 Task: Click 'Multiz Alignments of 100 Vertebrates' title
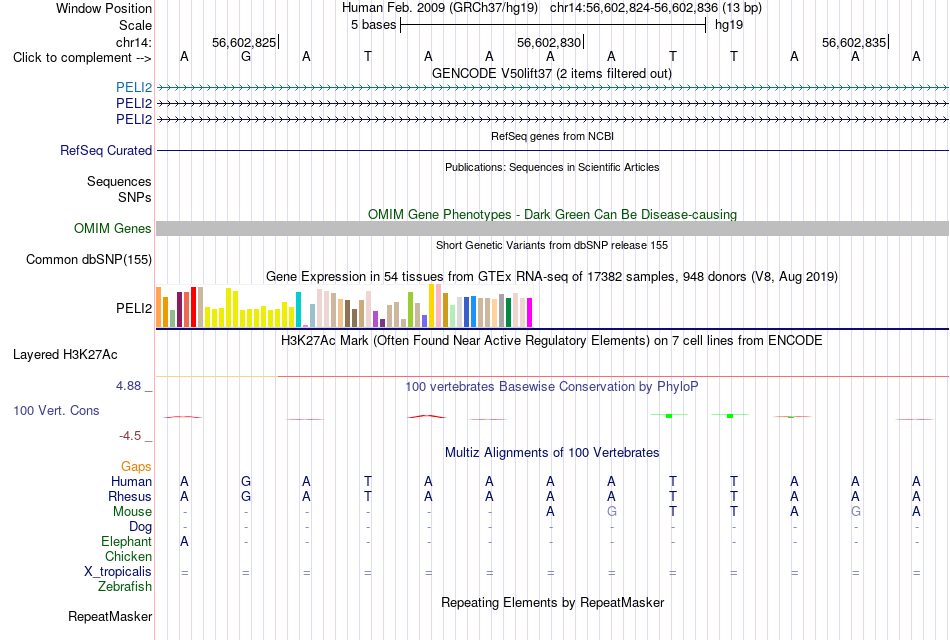(552, 453)
